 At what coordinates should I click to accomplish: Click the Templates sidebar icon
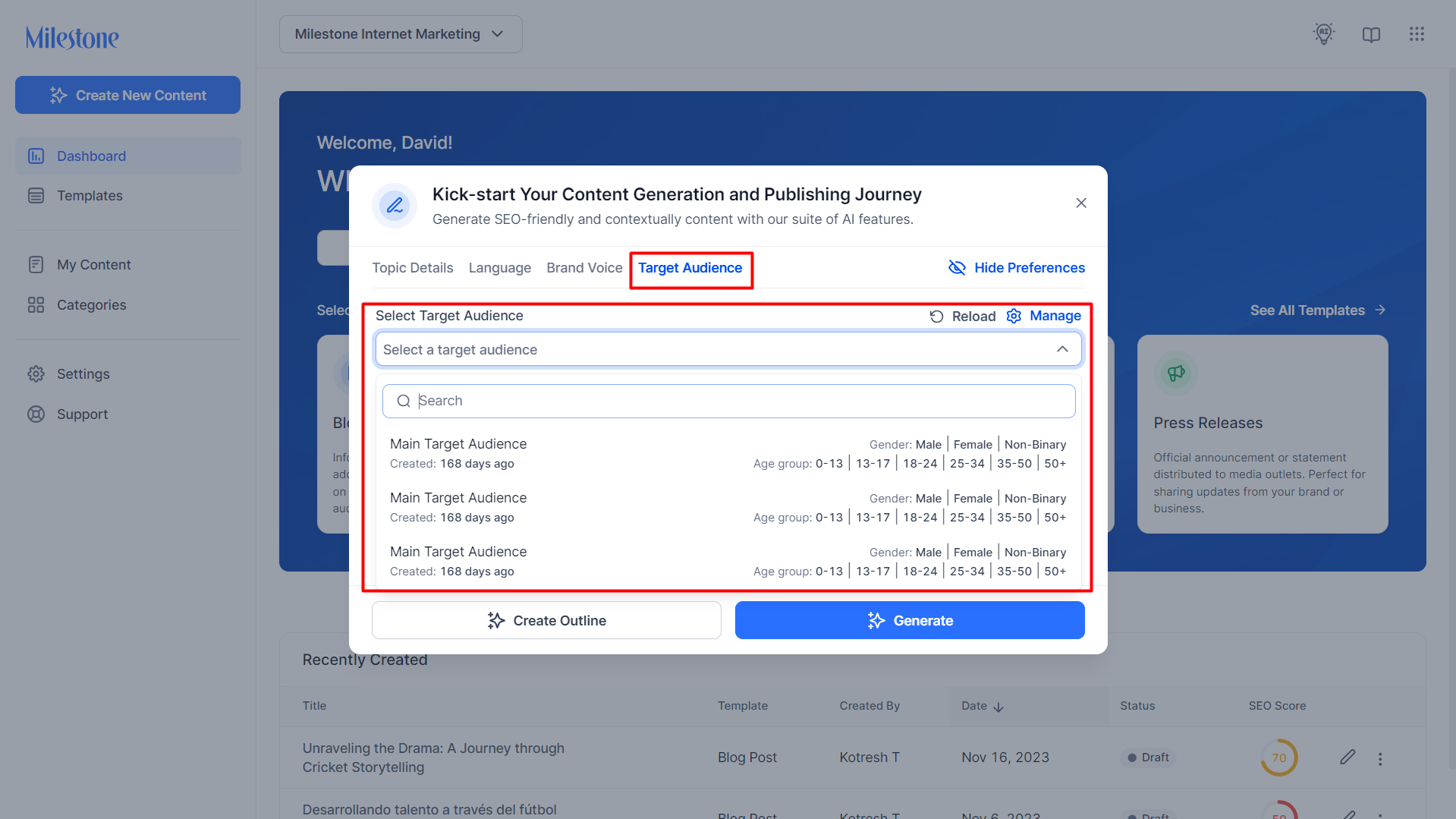coord(36,196)
